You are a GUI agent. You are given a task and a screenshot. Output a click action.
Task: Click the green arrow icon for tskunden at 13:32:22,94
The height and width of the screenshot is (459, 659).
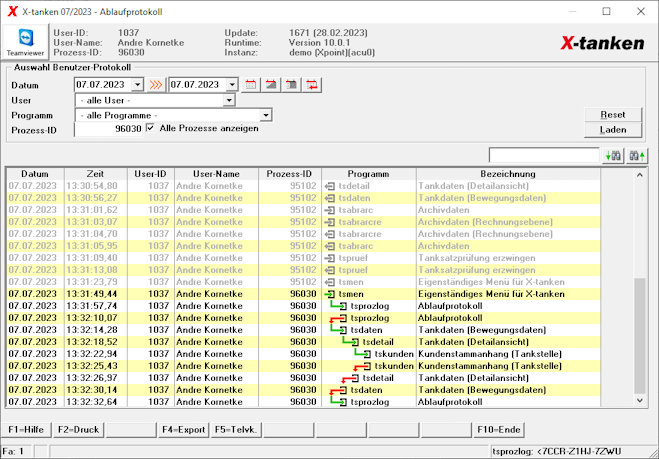362,353
